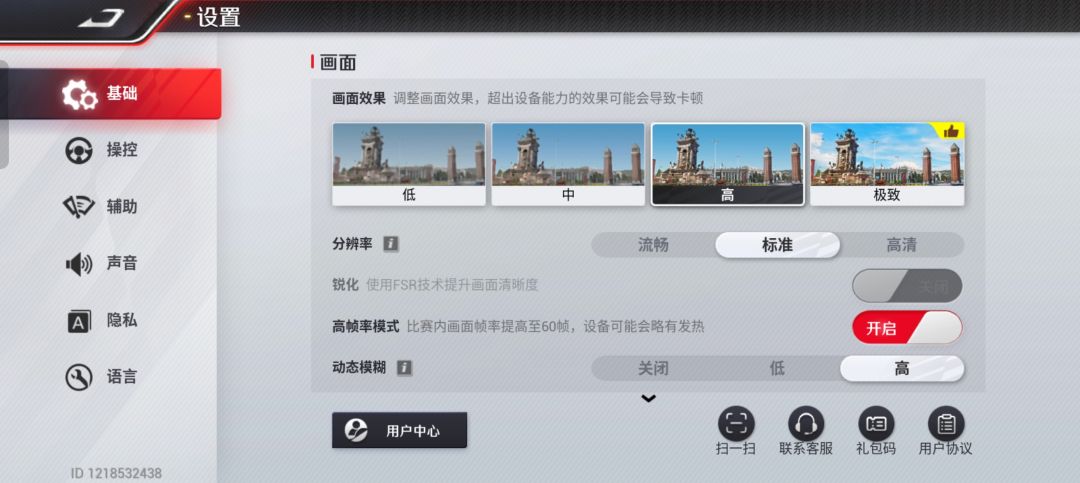1080x483 pixels.
Task: Set resolution to 高清
Action: [902, 245]
